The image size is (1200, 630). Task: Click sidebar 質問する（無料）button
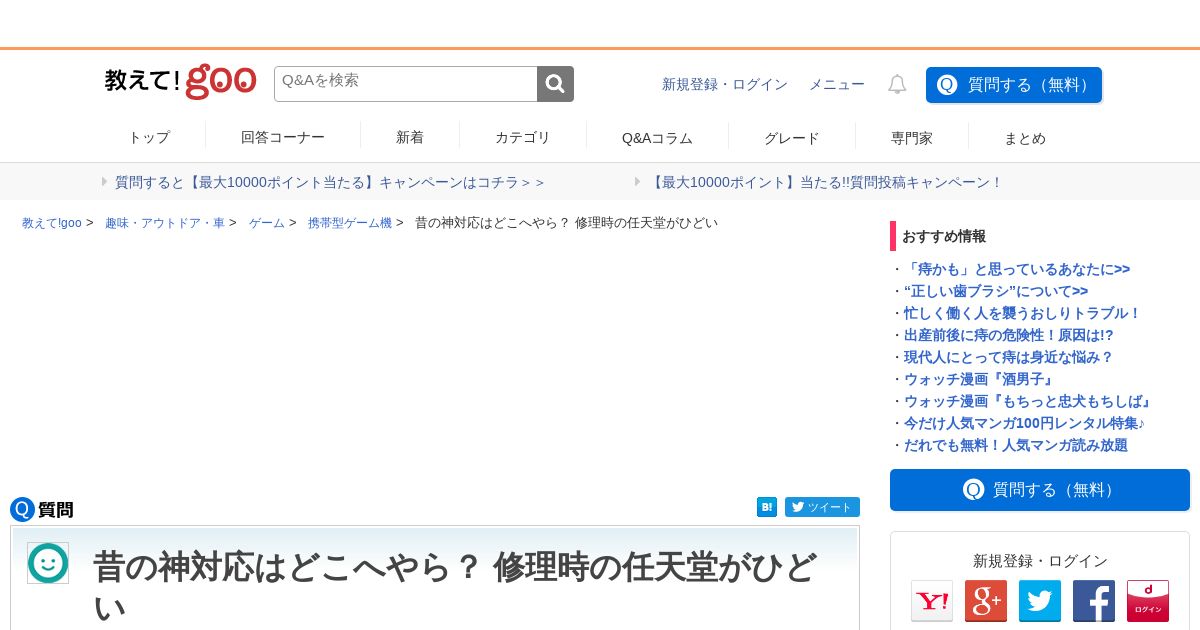[x=1040, y=490]
